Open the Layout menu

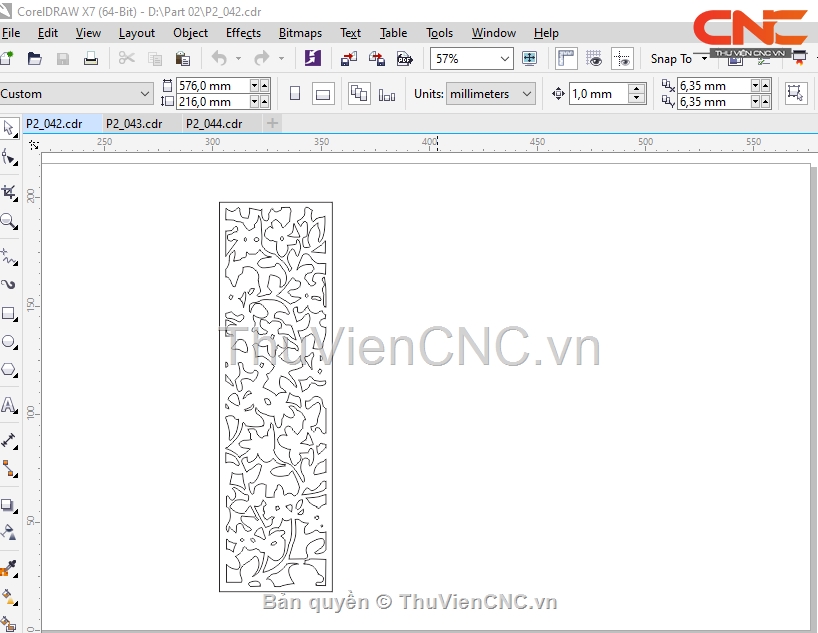pos(137,33)
